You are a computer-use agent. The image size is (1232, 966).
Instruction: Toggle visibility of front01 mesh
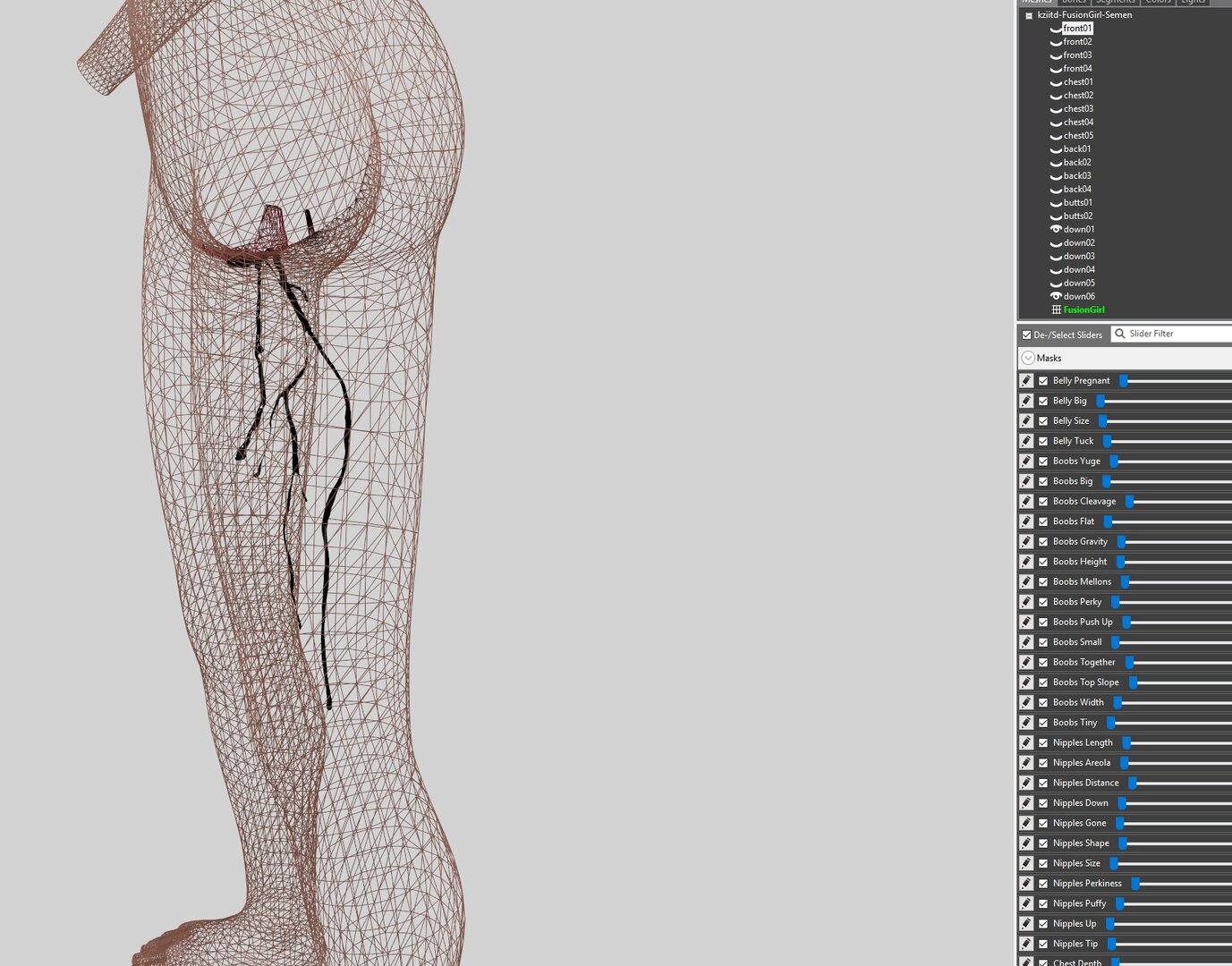click(x=1056, y=29)
